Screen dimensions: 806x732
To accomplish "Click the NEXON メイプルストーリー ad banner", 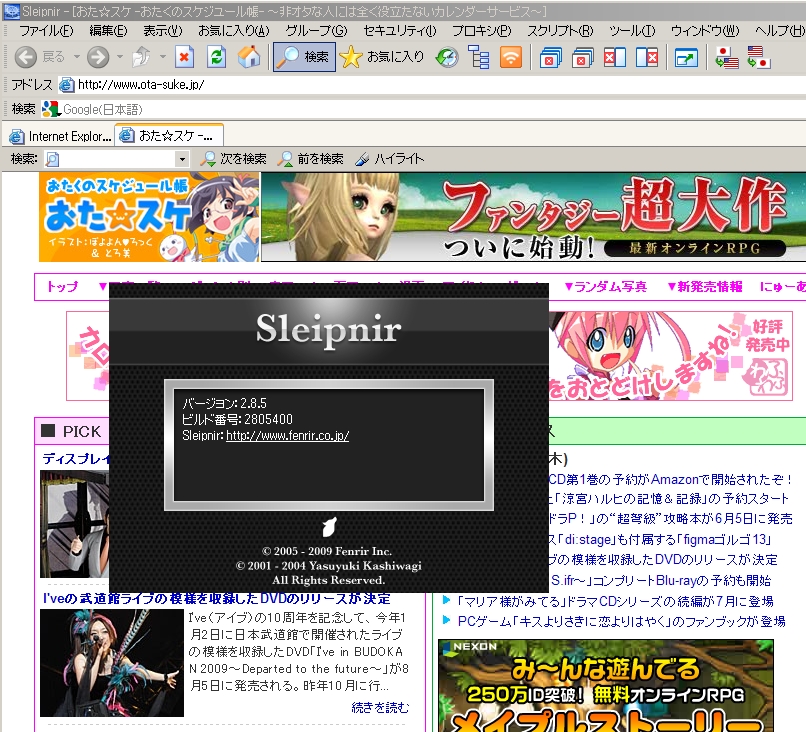I will pos(606,686).
